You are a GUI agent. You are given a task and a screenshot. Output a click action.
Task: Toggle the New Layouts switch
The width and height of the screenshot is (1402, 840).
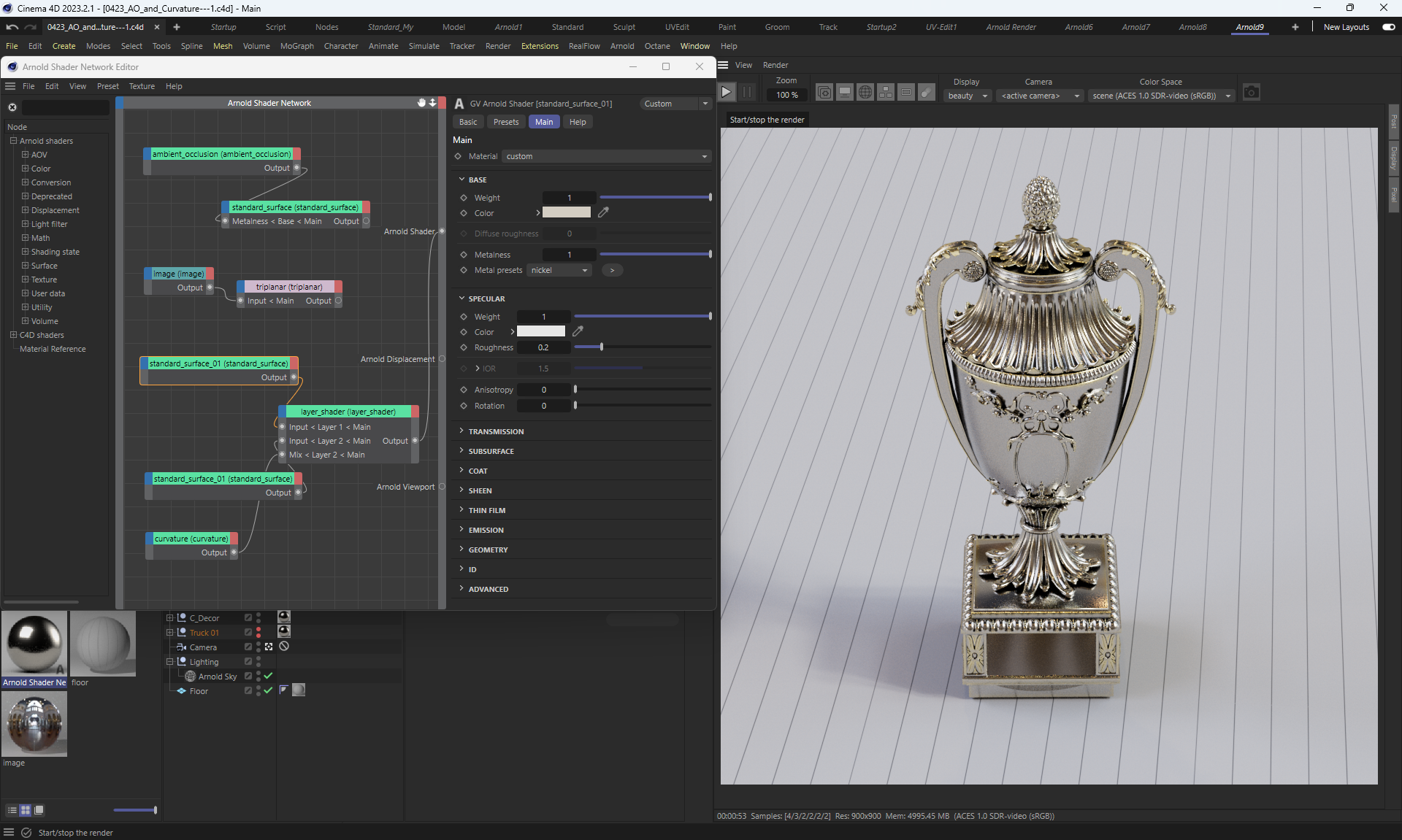tap(1388, 27)
